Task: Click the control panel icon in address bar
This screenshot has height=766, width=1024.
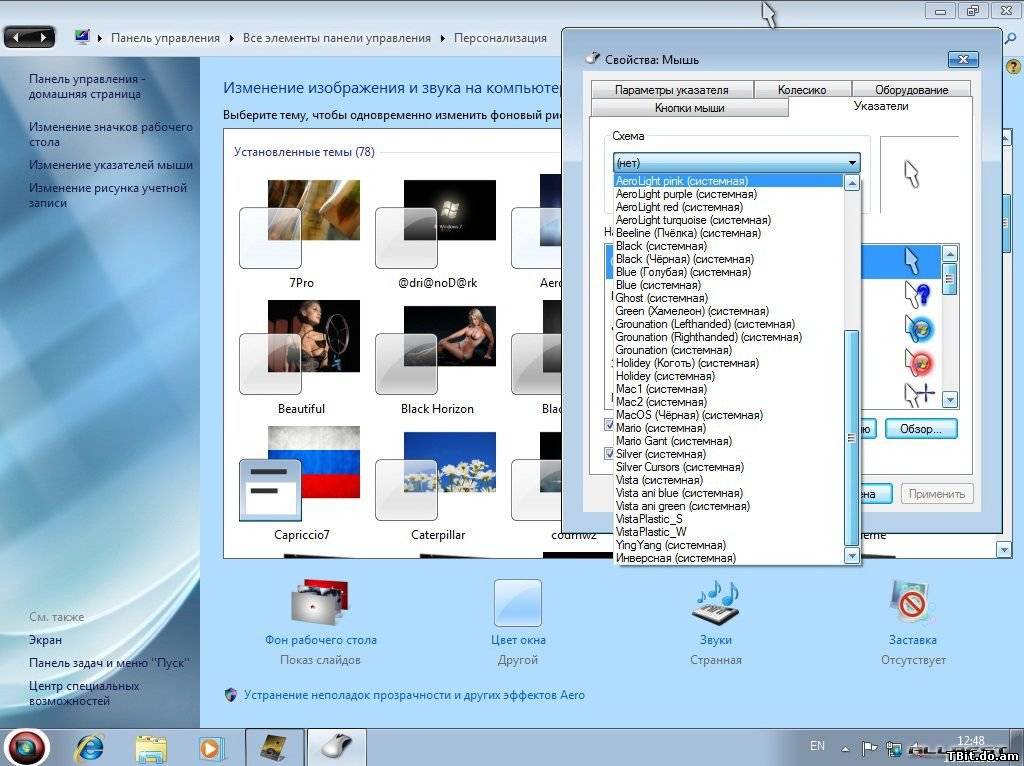Action: (x=82, y=37)
